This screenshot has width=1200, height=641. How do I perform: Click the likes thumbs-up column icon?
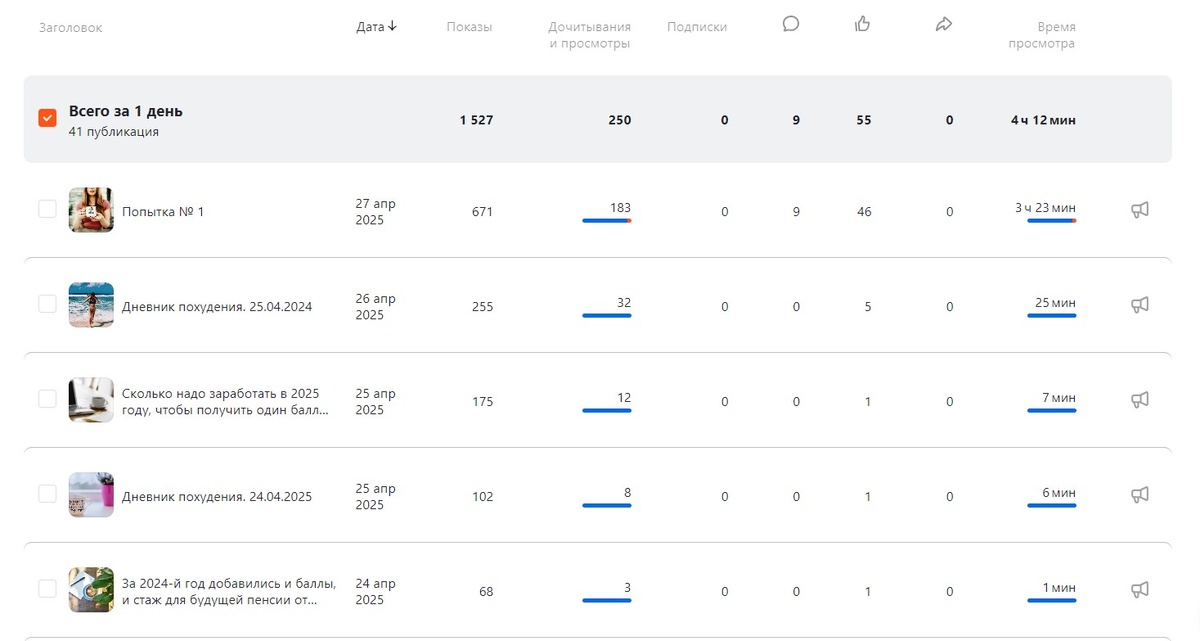coord(863,24)
